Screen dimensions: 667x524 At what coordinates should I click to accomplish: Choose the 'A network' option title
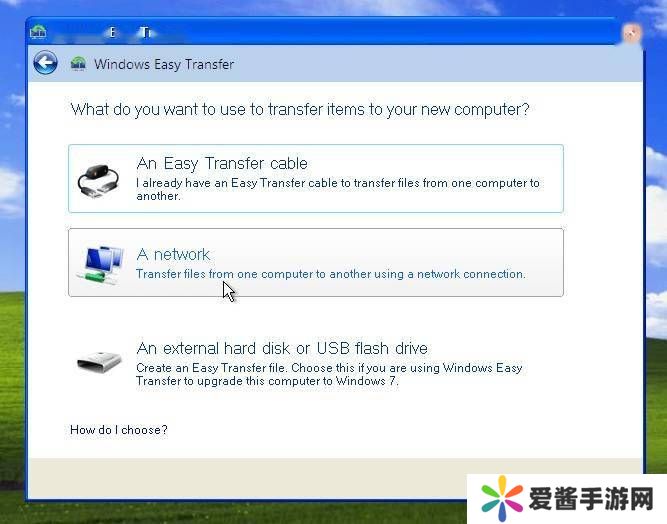click(x=173, y=254)
